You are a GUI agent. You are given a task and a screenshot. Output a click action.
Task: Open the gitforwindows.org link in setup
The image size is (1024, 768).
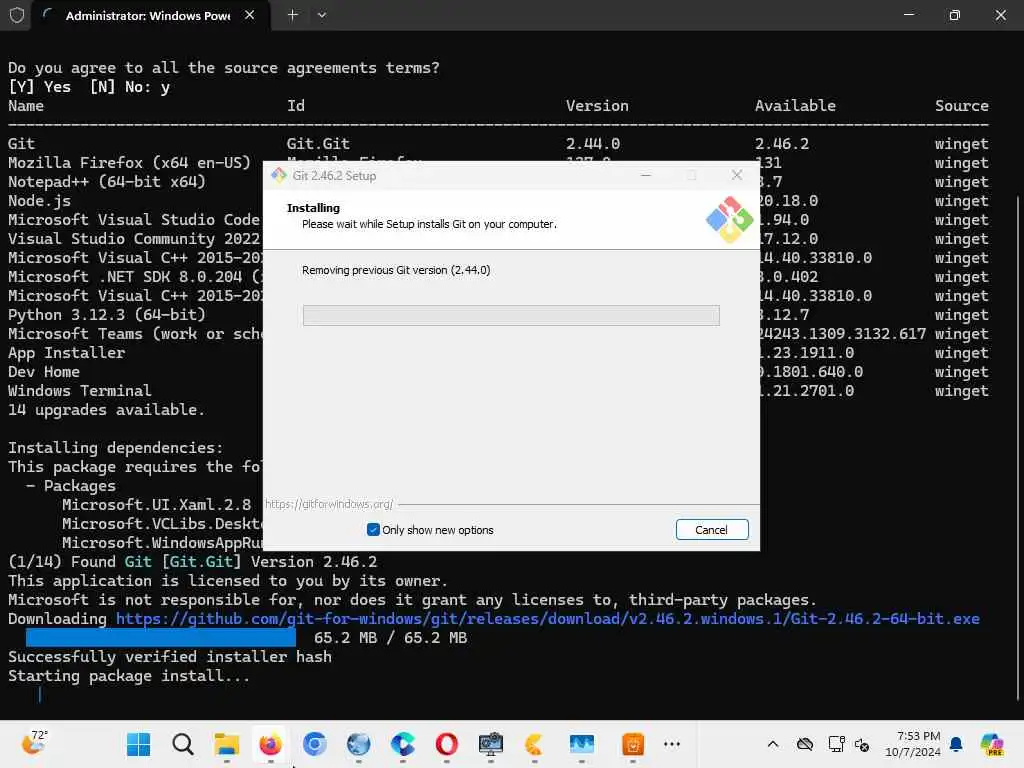pos(329,504)
